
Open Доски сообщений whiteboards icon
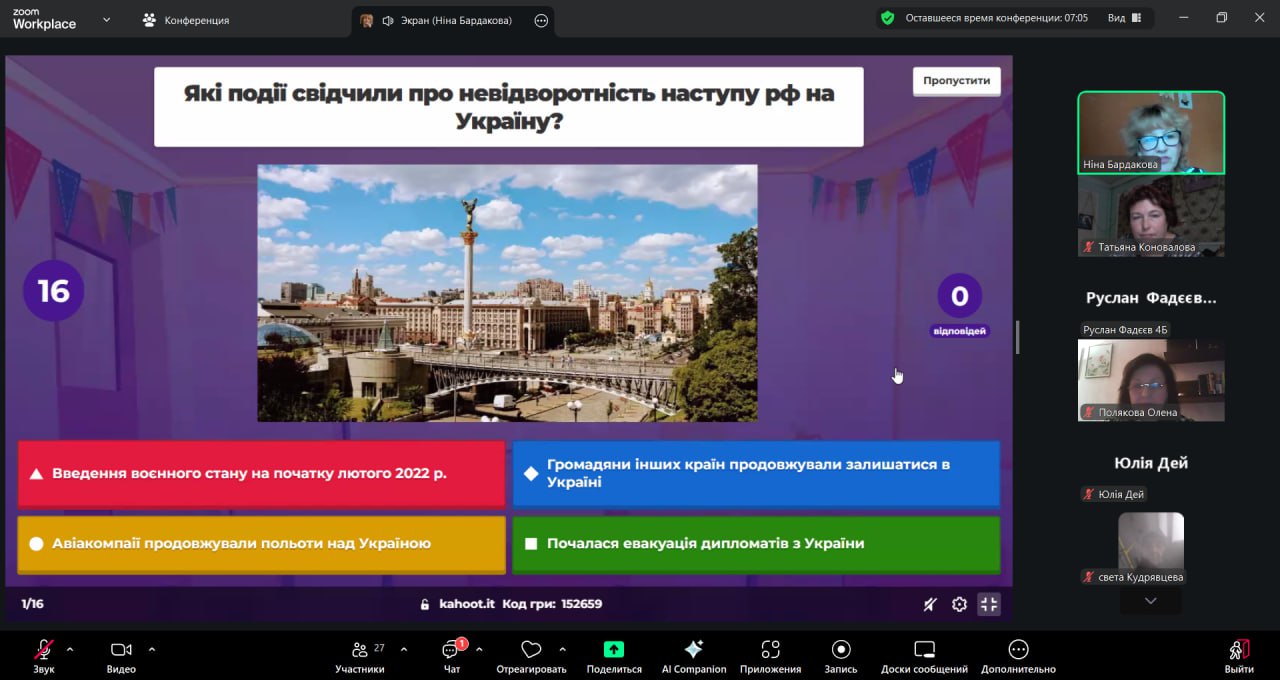click(924, 650)
